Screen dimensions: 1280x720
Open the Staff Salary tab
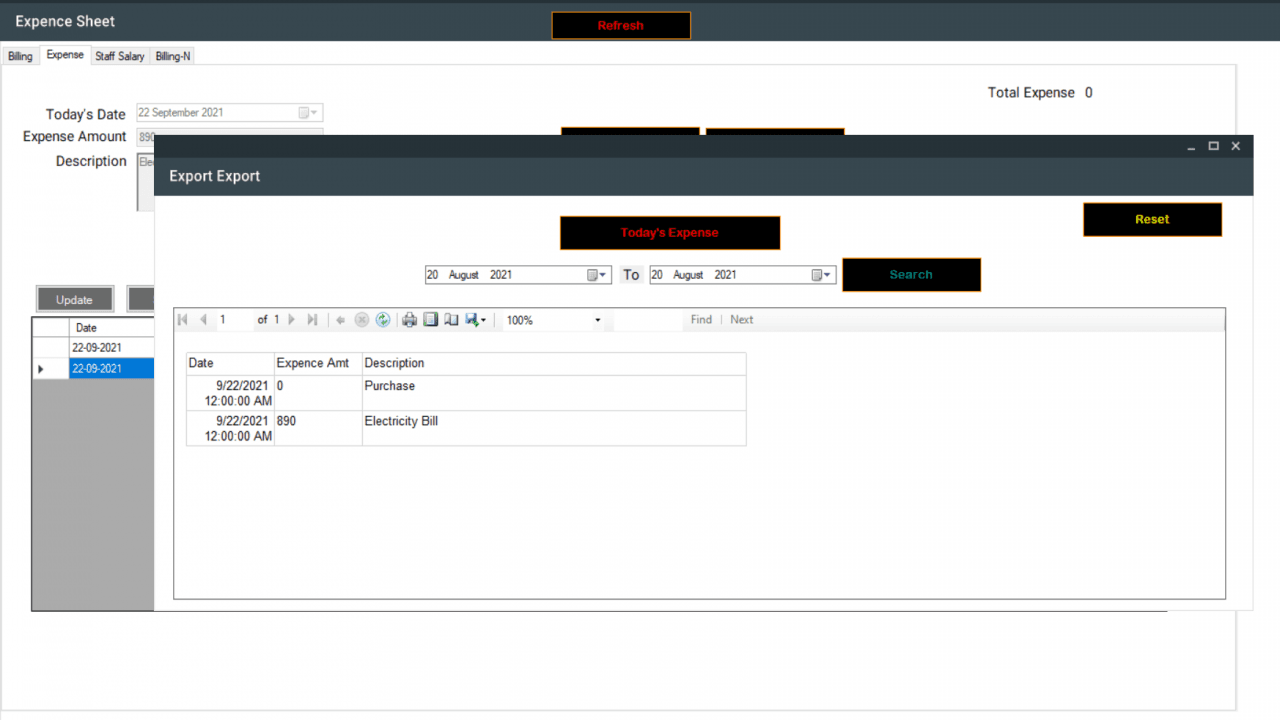click(x=120, y=56)
